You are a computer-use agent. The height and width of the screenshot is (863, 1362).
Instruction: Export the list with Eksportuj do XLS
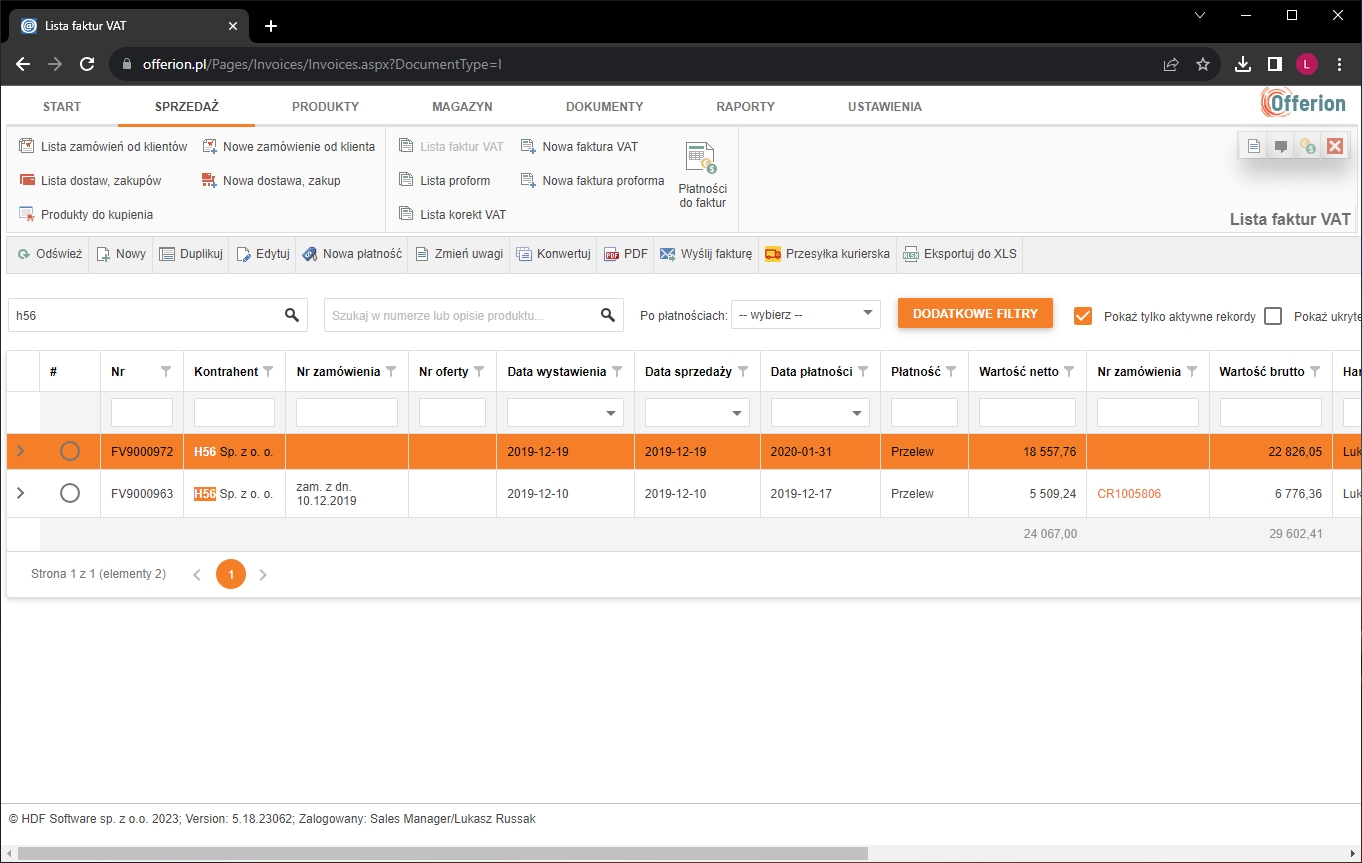point(911,254)
